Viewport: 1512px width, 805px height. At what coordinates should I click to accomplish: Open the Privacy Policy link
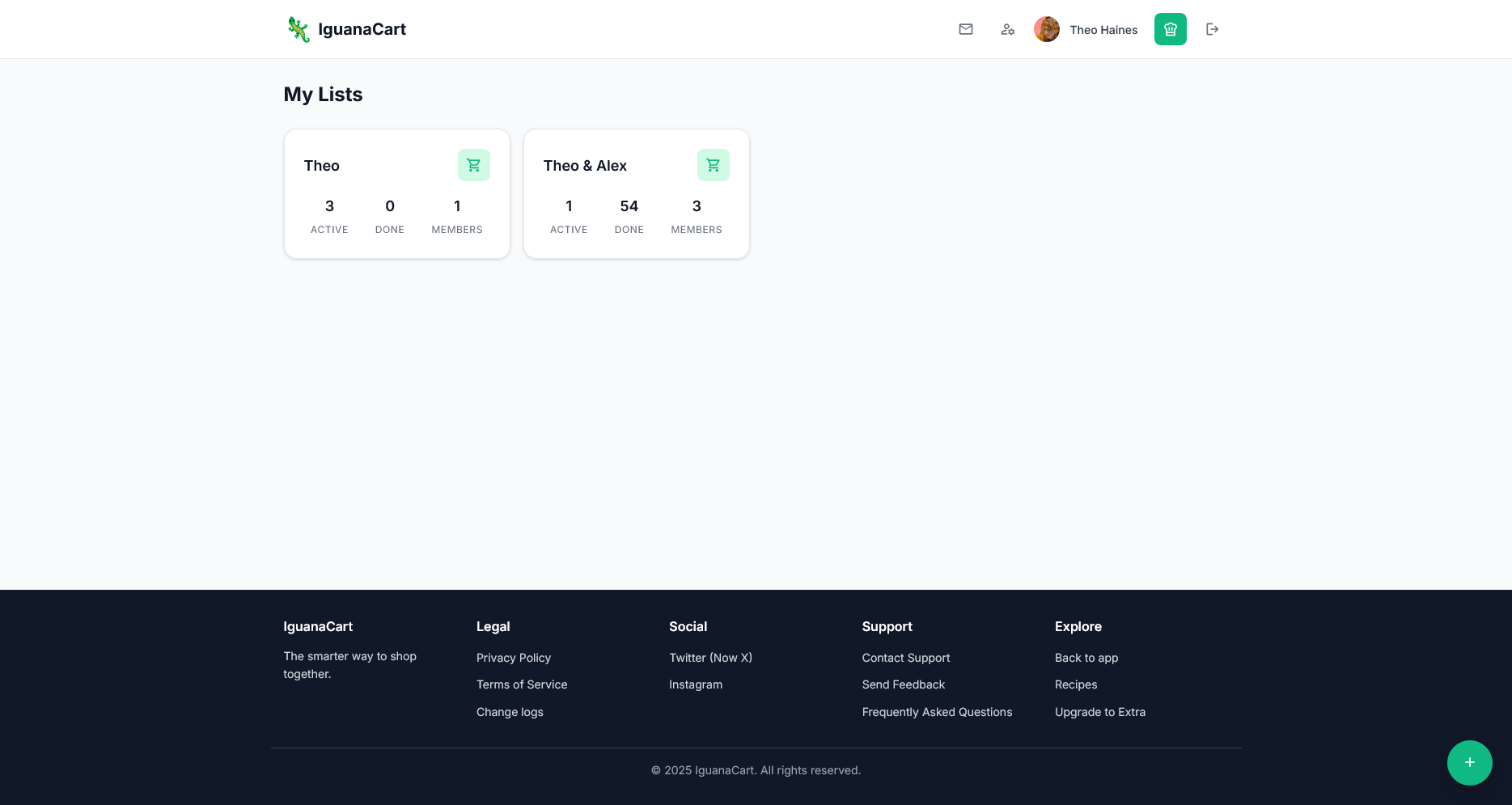click(513, 658)
